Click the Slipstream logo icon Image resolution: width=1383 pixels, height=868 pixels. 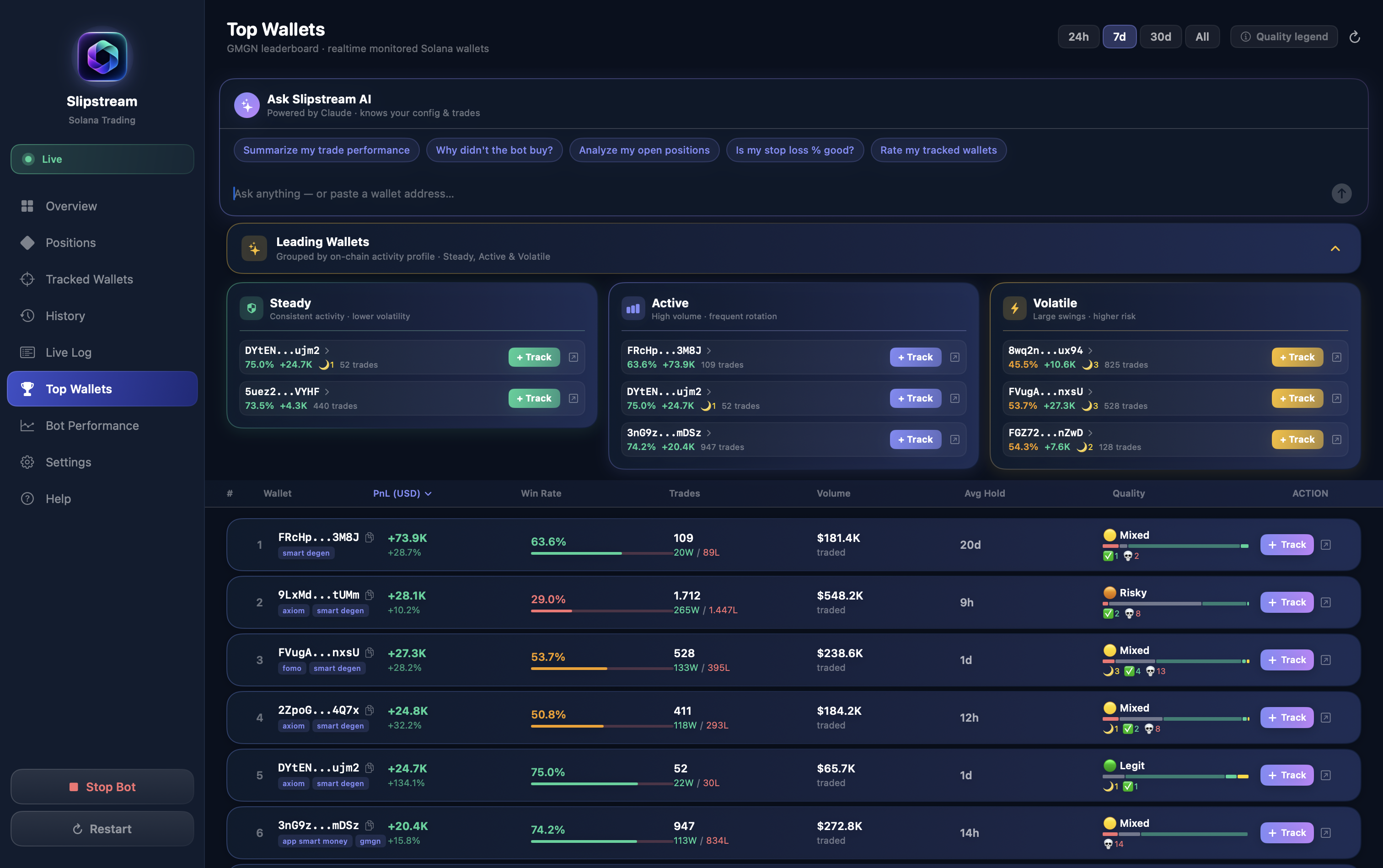(102, 57)
